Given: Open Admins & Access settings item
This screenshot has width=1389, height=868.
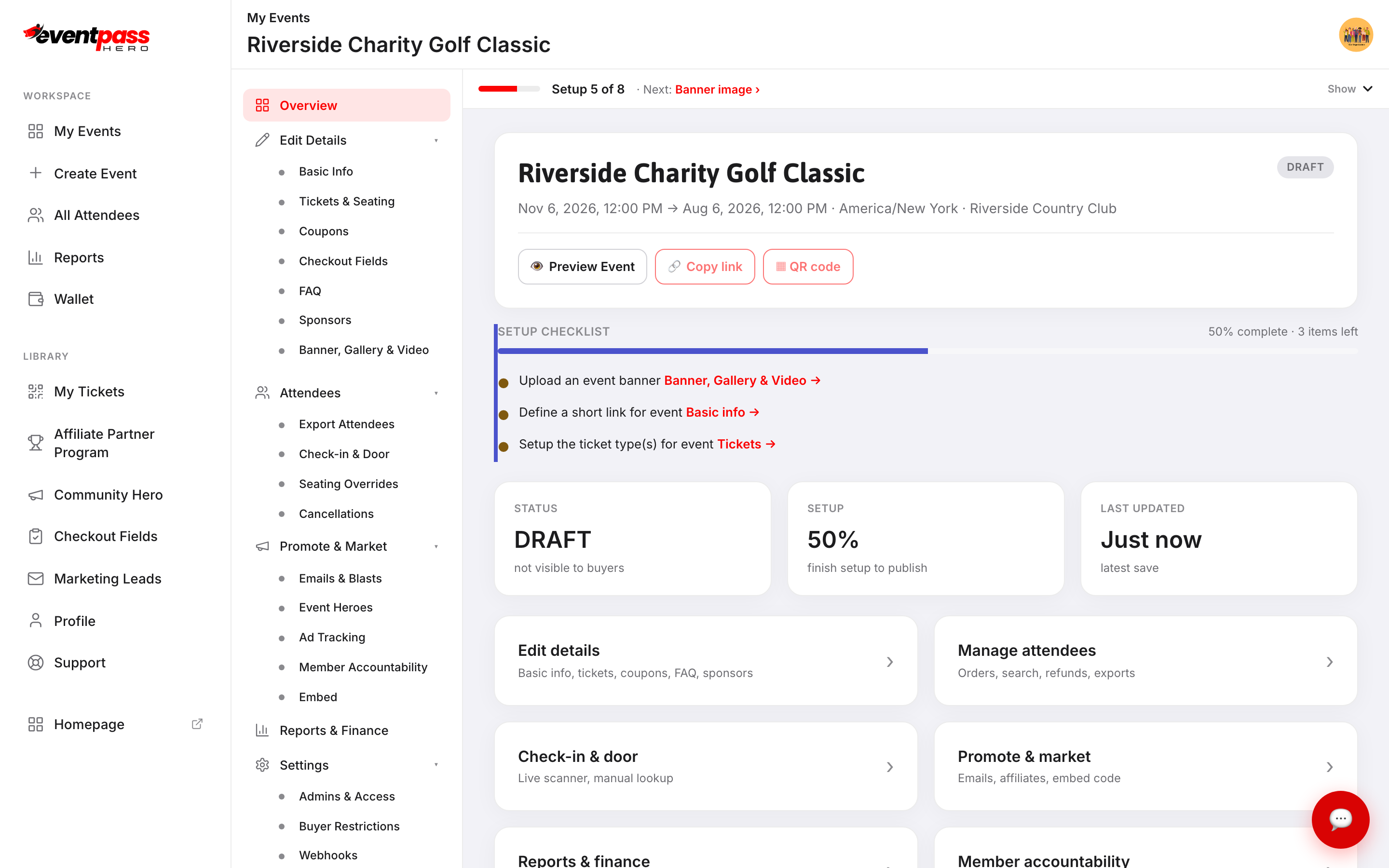Looking at the screenshot, I should [x=347, y=796].
